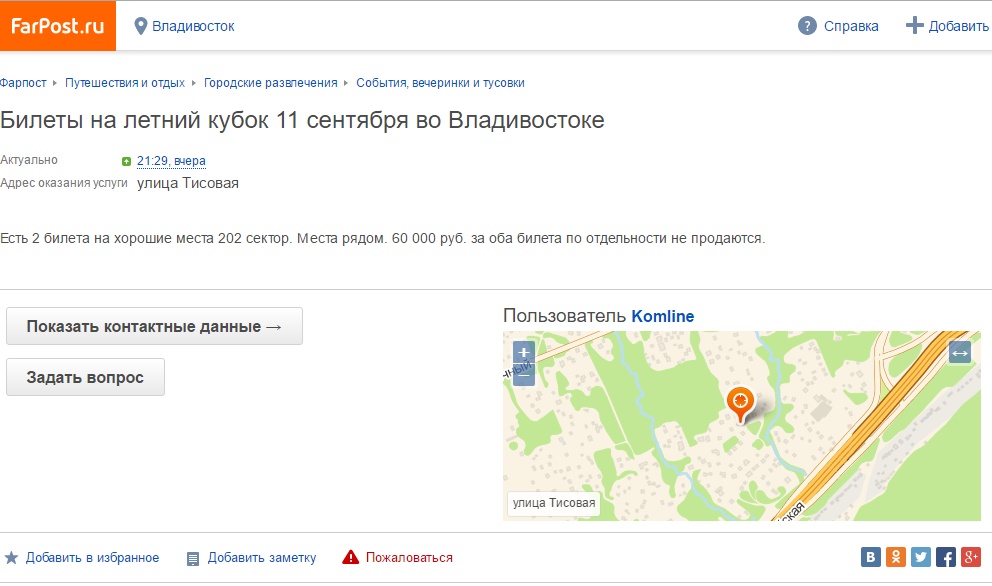
Task: Open События, вечеринки и тусовки breadcrumb
Action: [440, 83]
